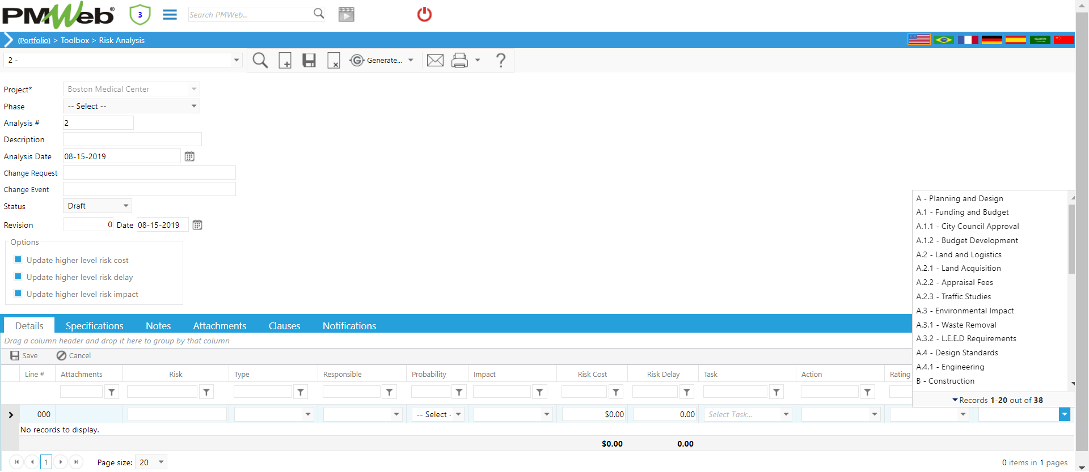Open the printer options arrow
This screenshot has height=472, width=1089.
[478, 60]
